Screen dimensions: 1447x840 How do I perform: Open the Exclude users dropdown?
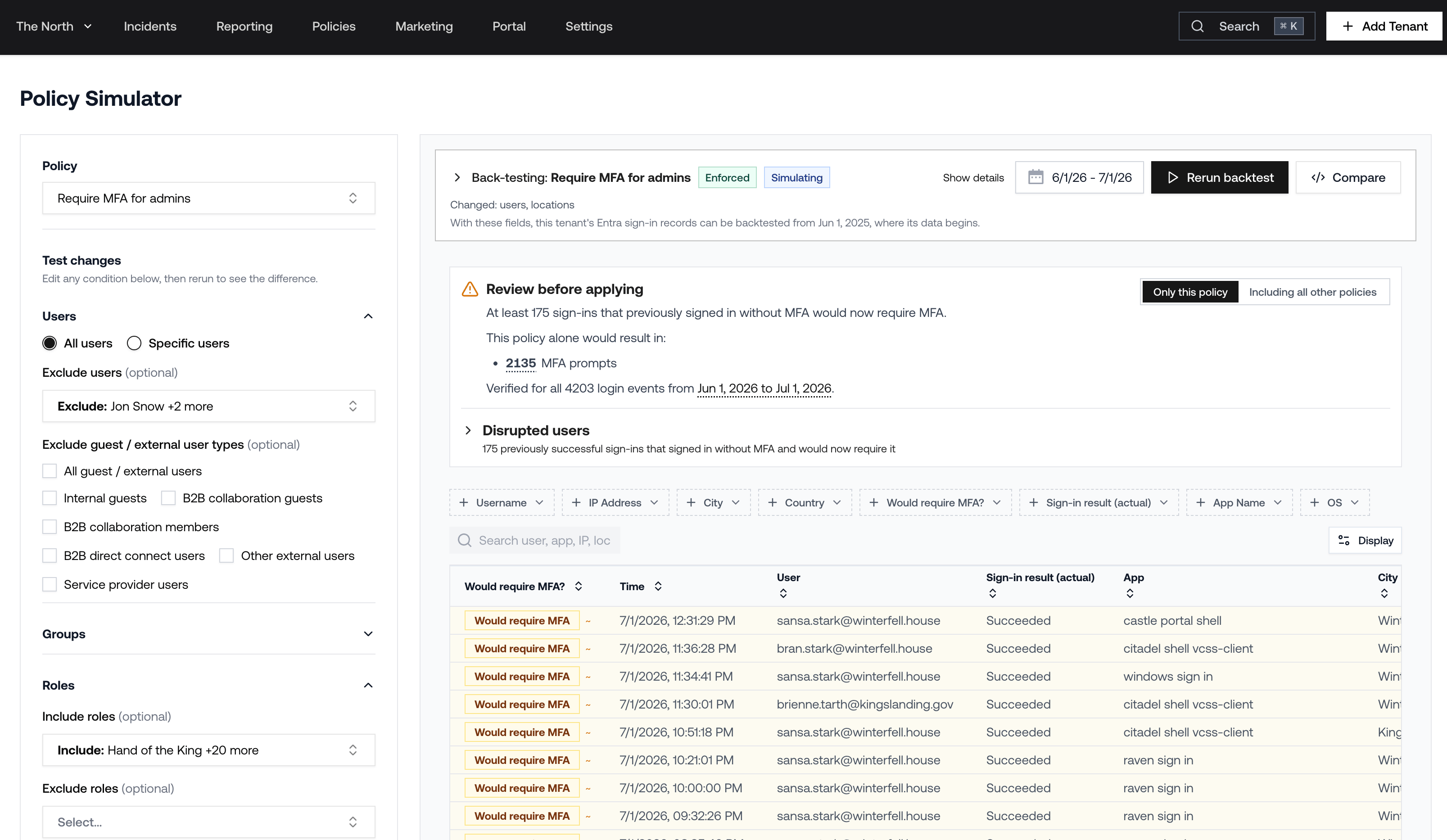(x=208, y=406)
